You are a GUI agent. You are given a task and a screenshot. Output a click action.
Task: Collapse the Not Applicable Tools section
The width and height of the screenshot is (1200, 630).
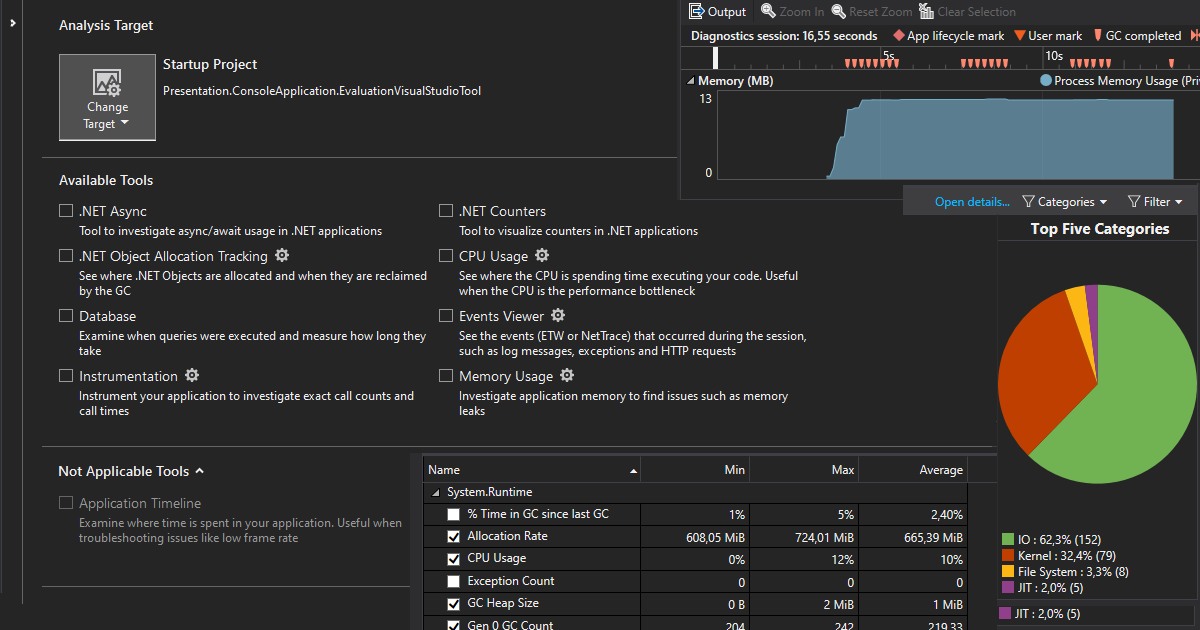point(199,471)
